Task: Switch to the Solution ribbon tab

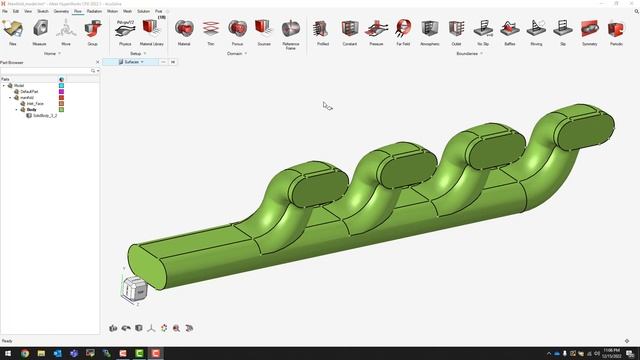Action: coord(143,11)
